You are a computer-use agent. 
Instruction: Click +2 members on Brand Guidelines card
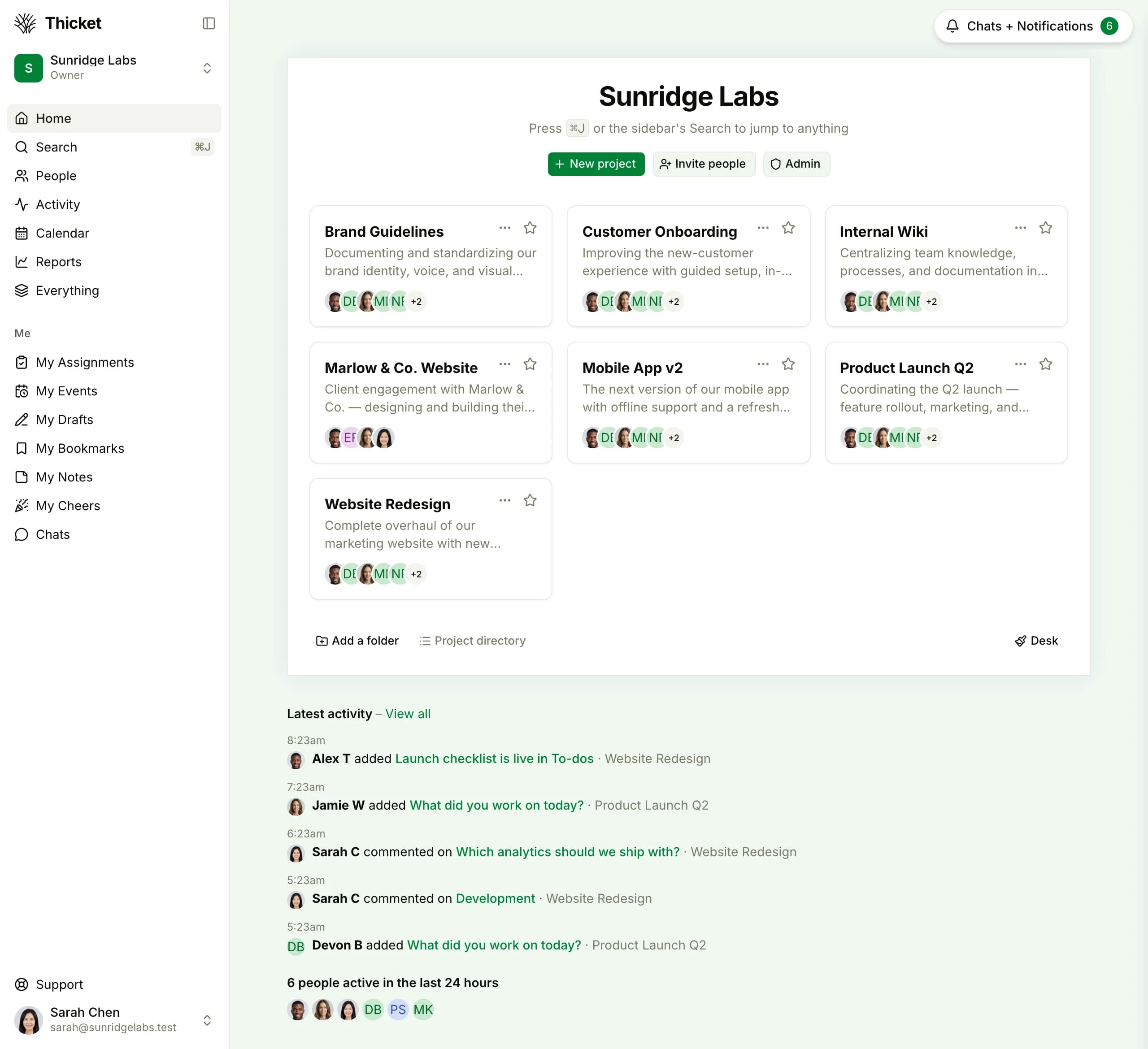pos(416,302)
